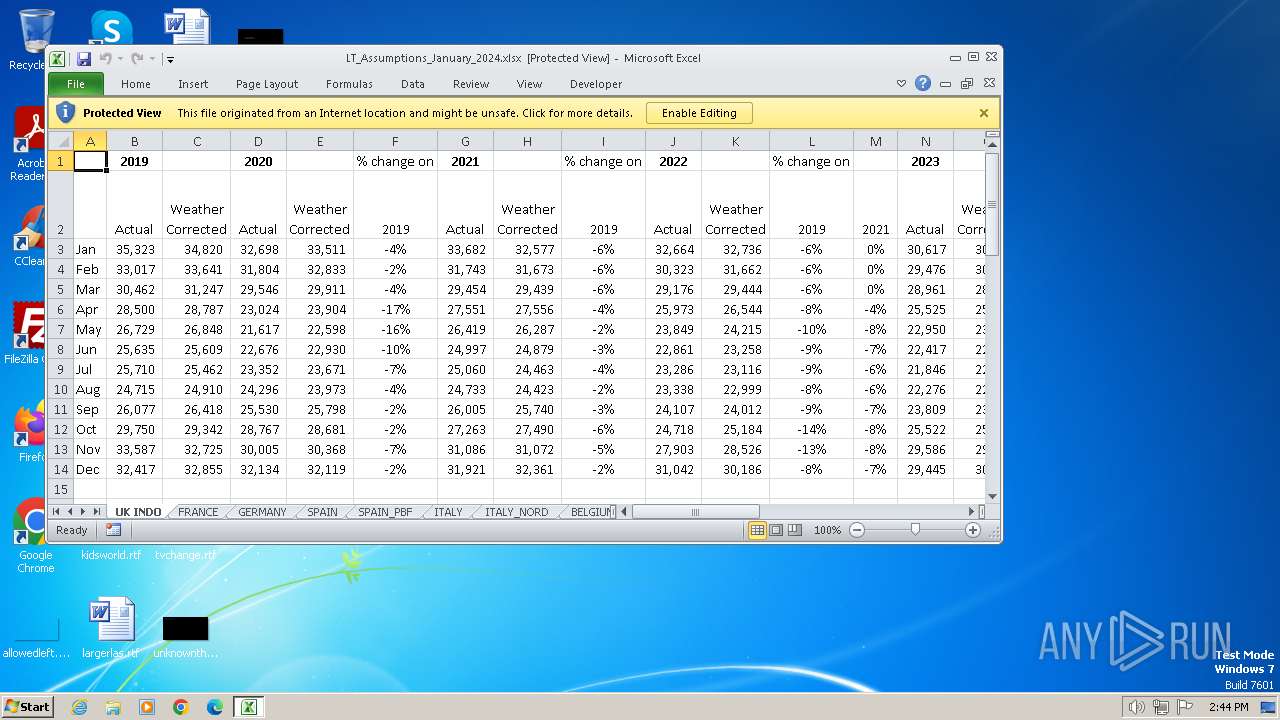Click the volume icon in system tray
The width and height of the screenshot is (1280, 720).
click(x=1136, y=707)
